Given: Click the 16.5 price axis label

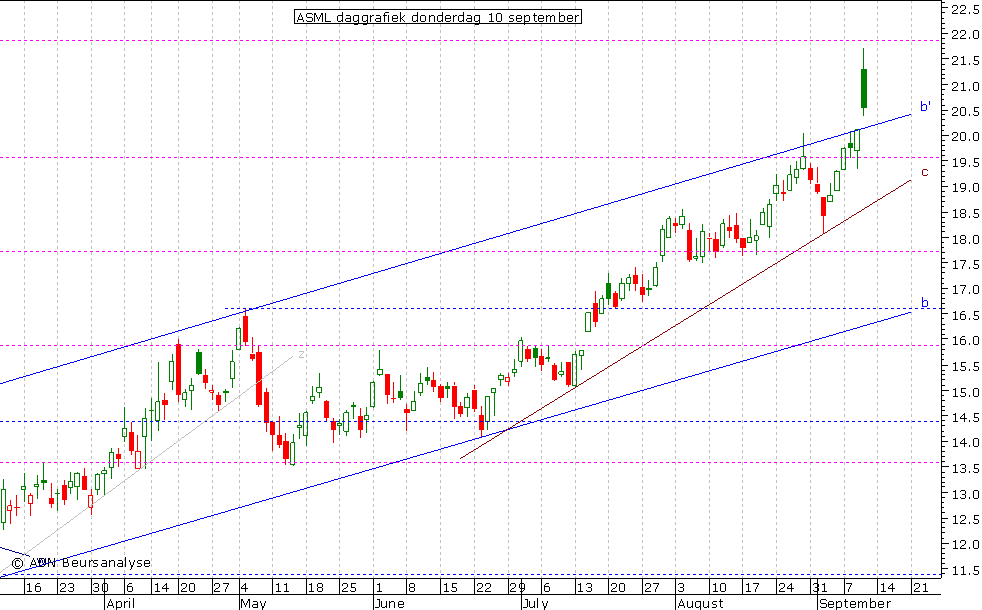Looking at the screenshot, I should 963,316.
